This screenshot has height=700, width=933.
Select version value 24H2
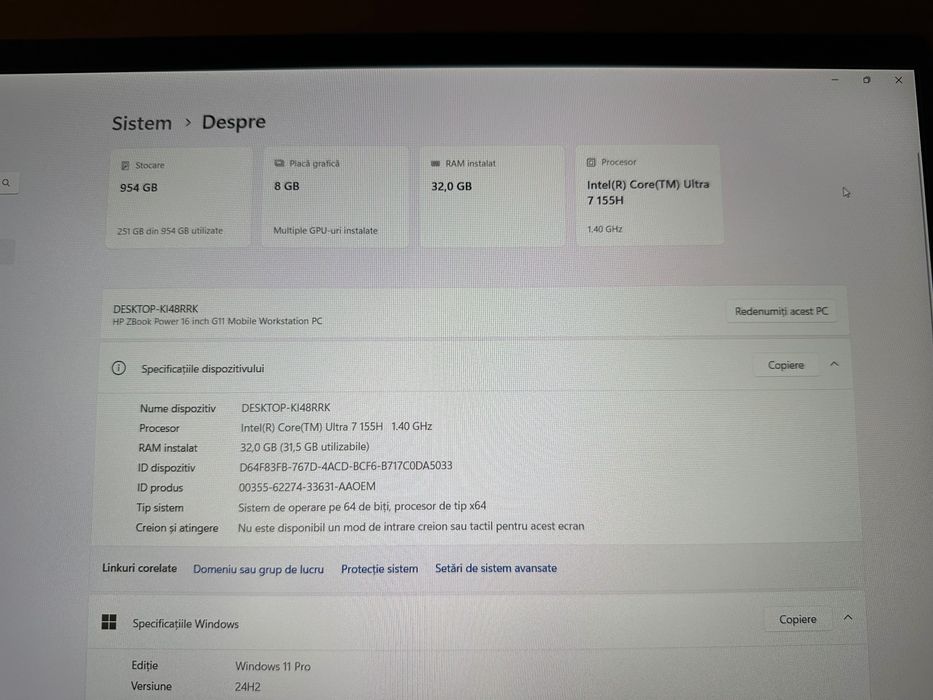pyautogui.click(x=248, y=687)
